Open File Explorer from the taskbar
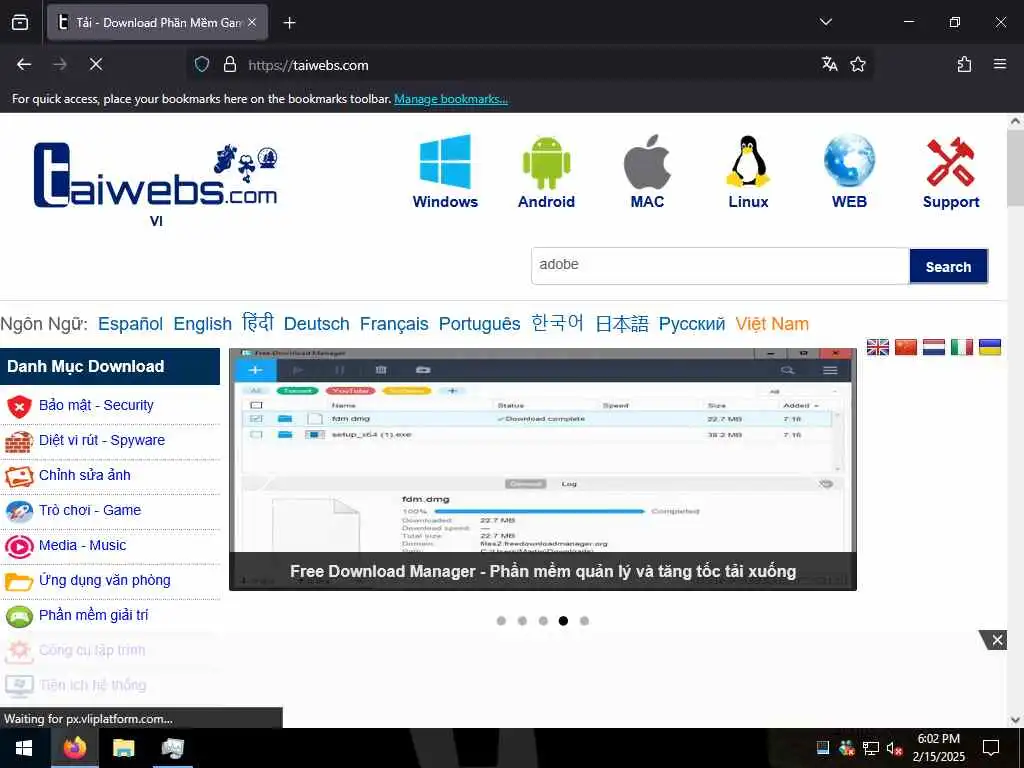The width and height of the screenshot is (1024, 768). point(123,748)
